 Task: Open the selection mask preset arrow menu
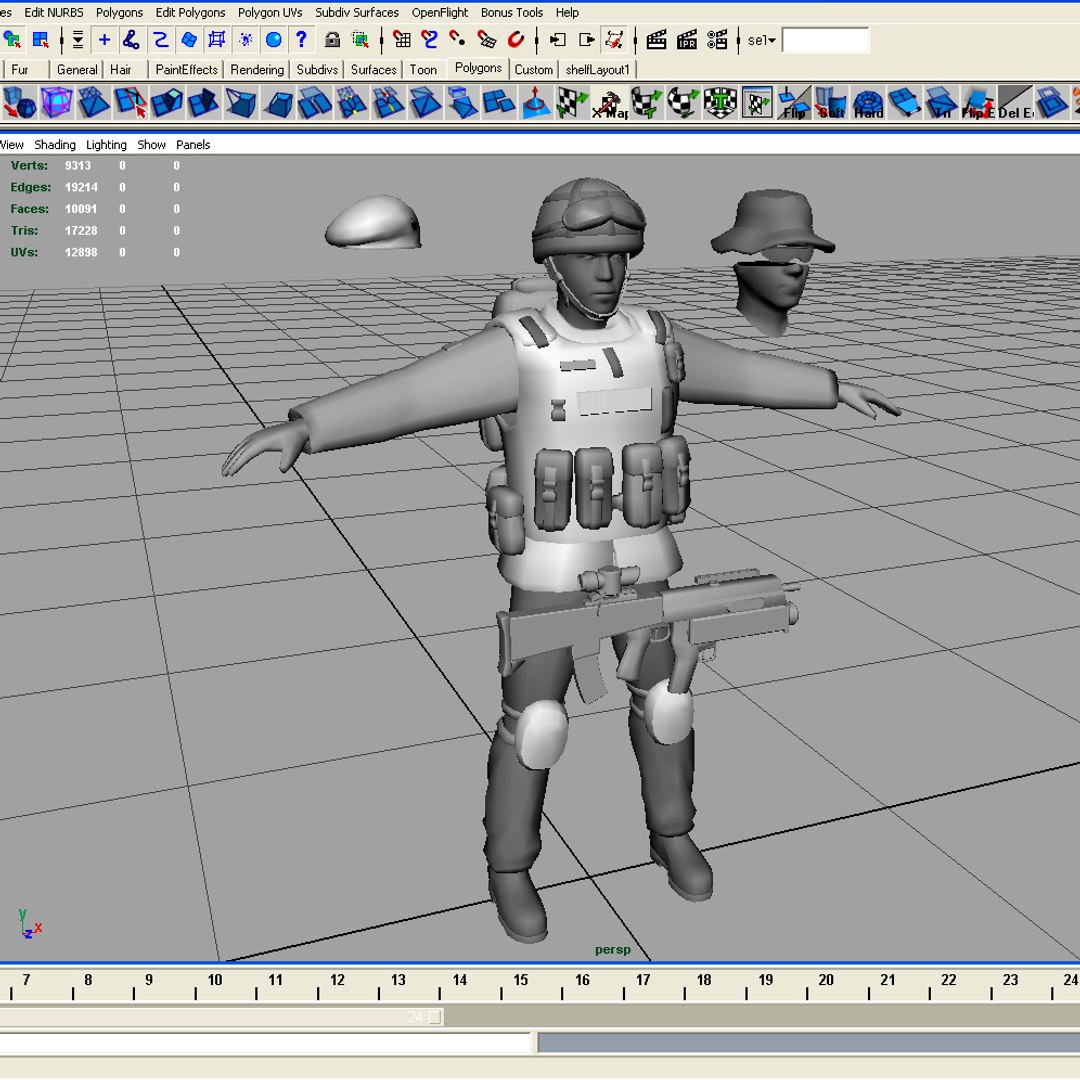pyautogui.click(x=78, y=40)
